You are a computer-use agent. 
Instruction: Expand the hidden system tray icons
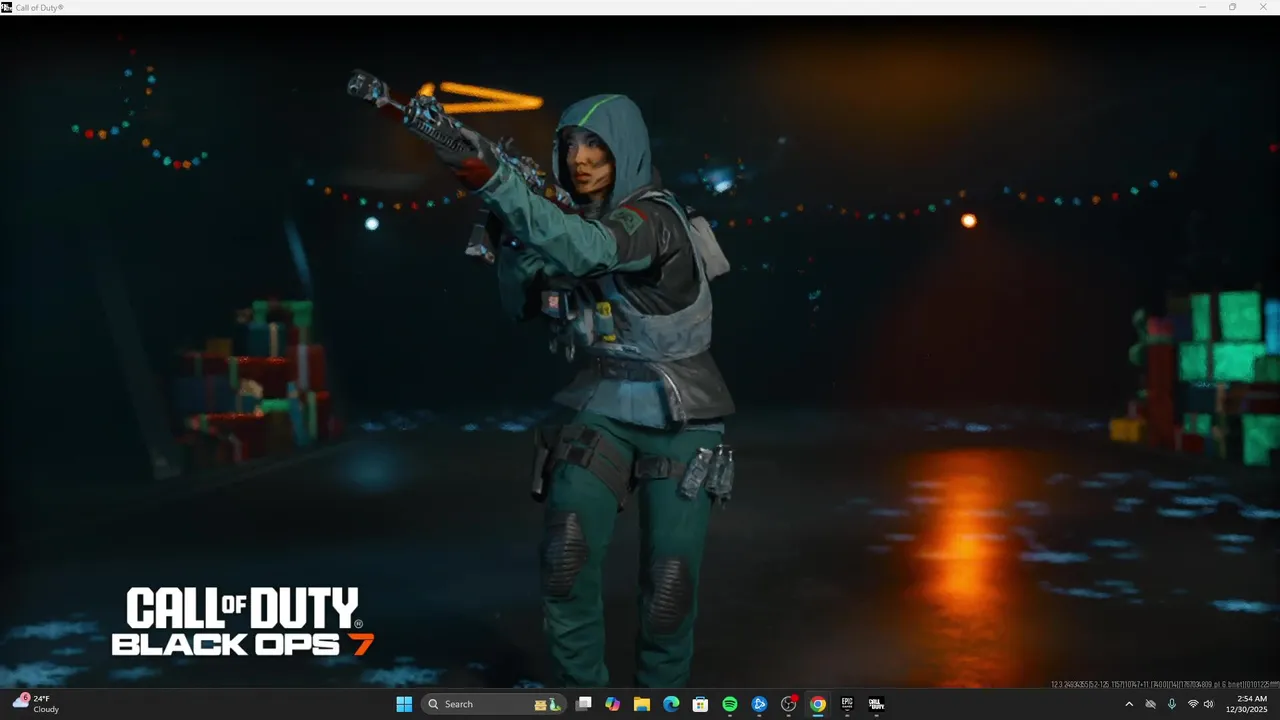pyautogui.click(x=1129, y=704)
